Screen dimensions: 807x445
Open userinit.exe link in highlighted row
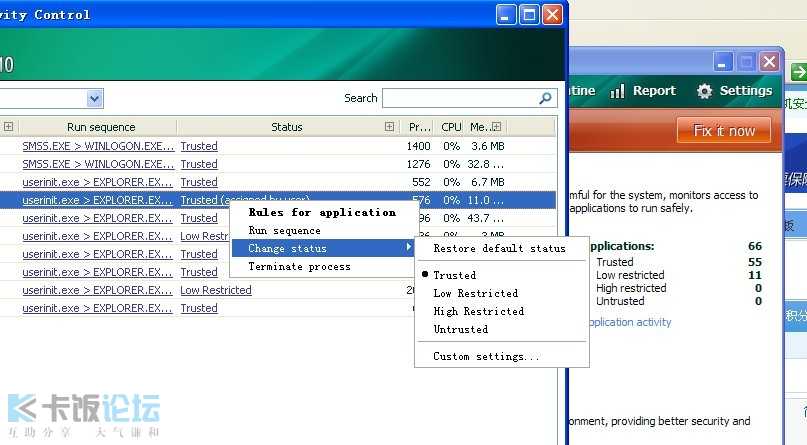point(97,200)
